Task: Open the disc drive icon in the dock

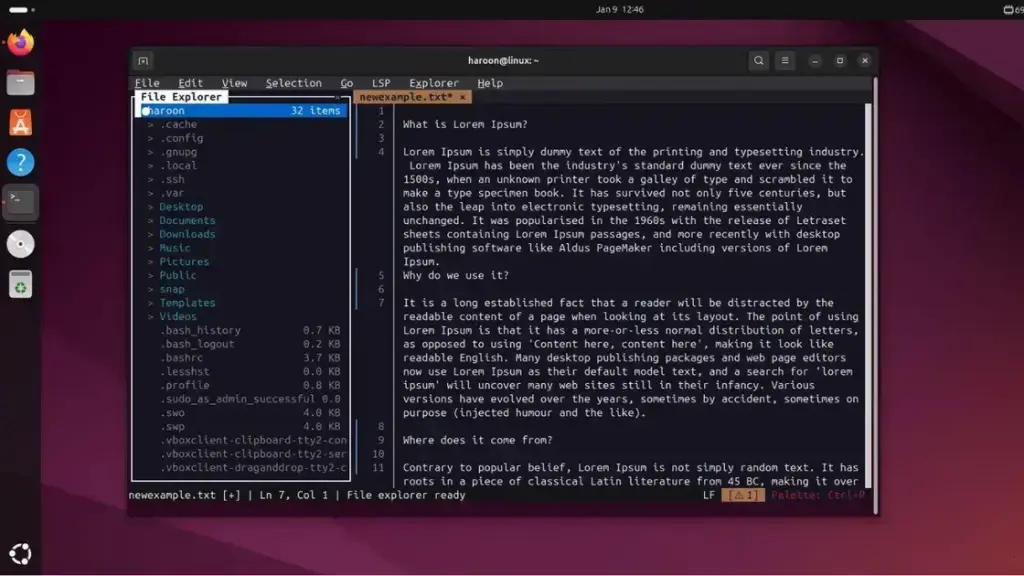Action: tap(20, 244)
